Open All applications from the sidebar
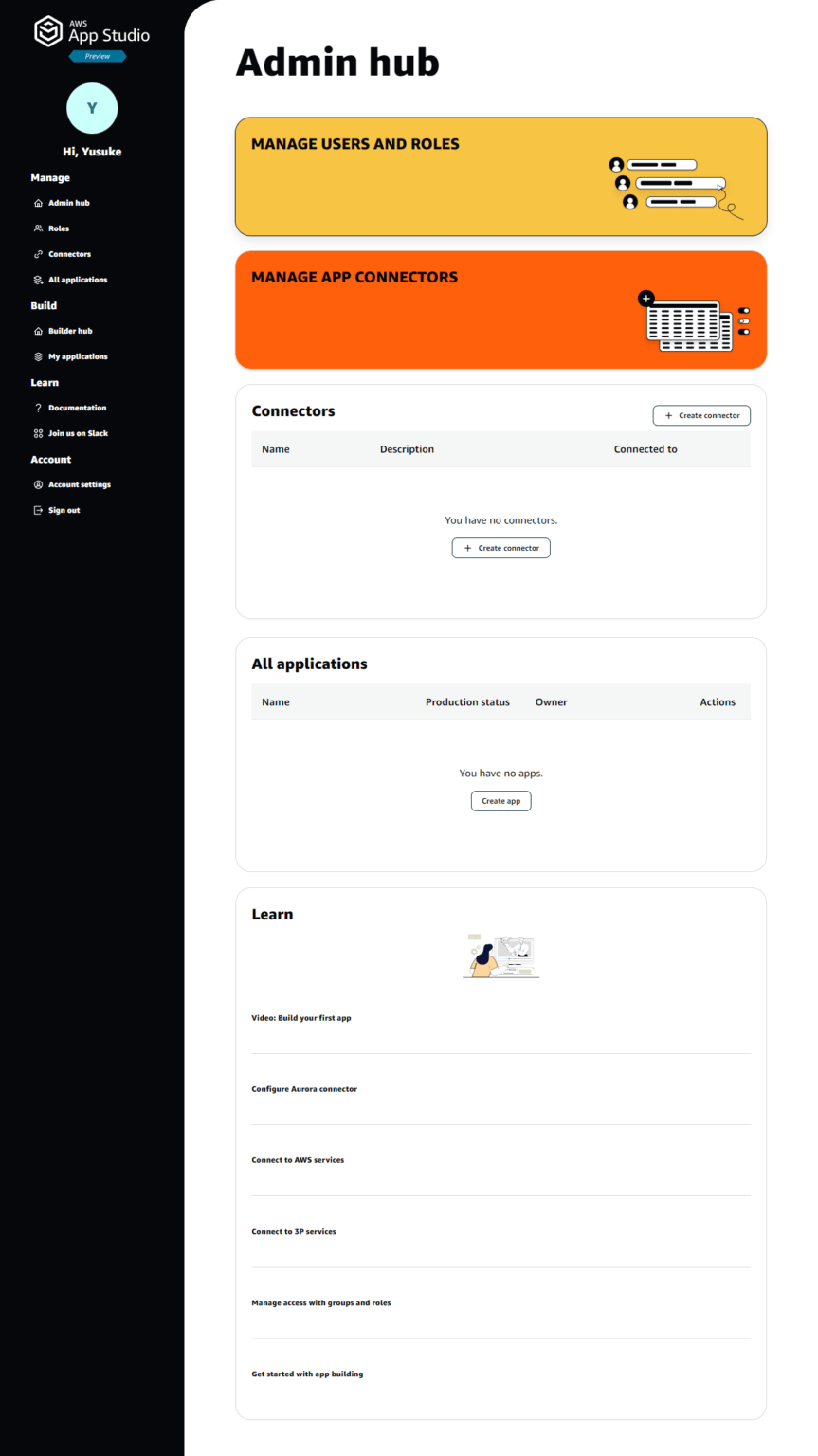Image resolution: width=818 pixels, height=1456 pixels. pos(77,279)
